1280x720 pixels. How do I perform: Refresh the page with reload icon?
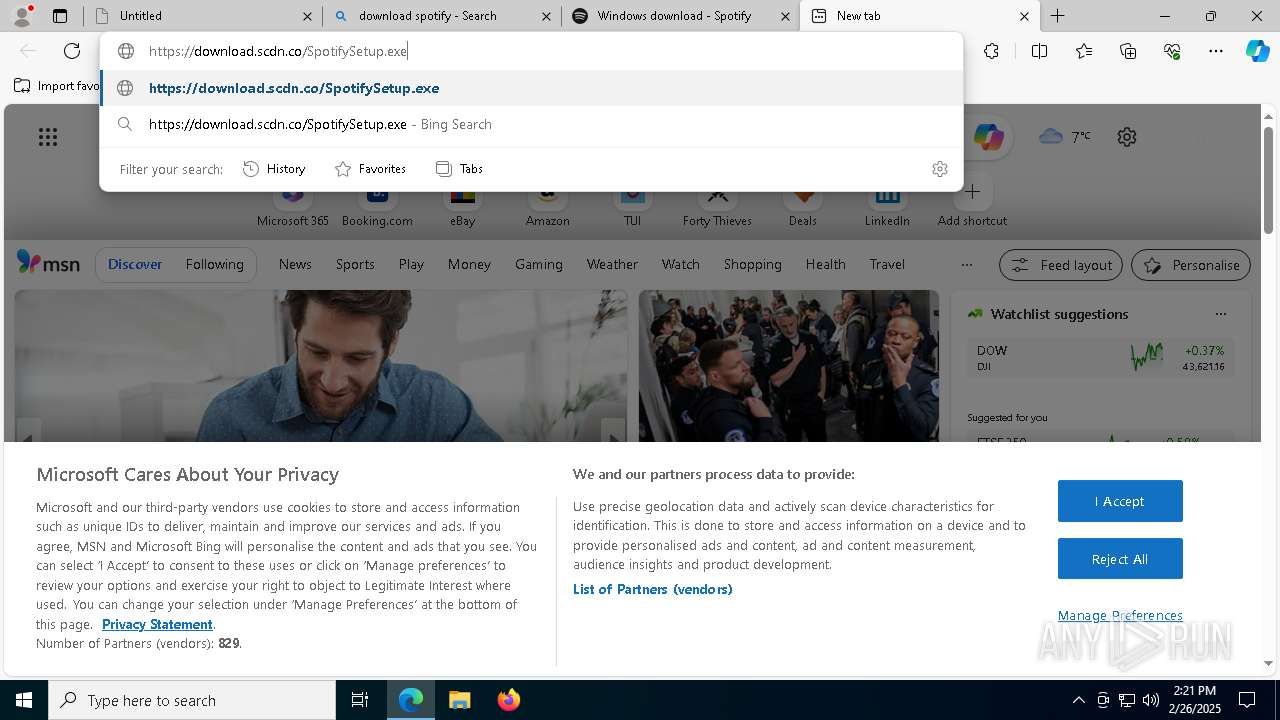72,51
